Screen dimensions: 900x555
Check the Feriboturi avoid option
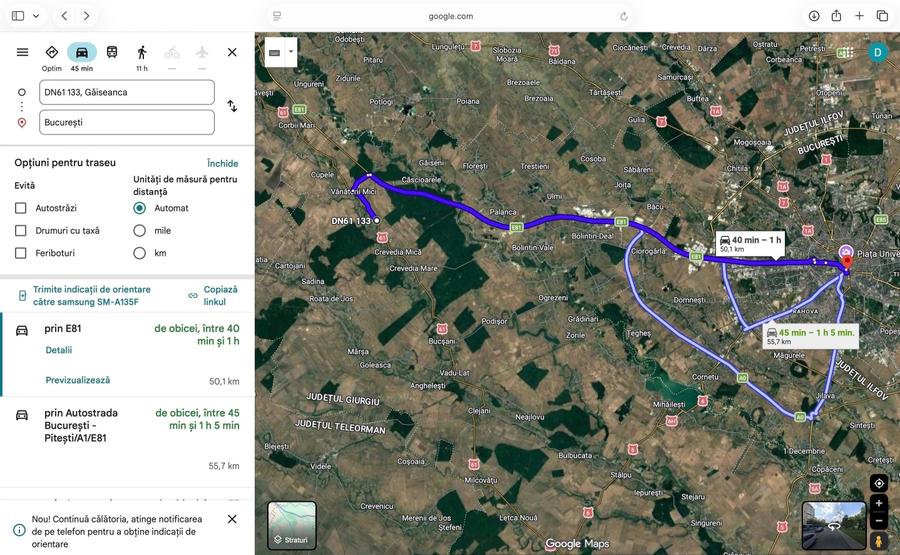[21, 253]
